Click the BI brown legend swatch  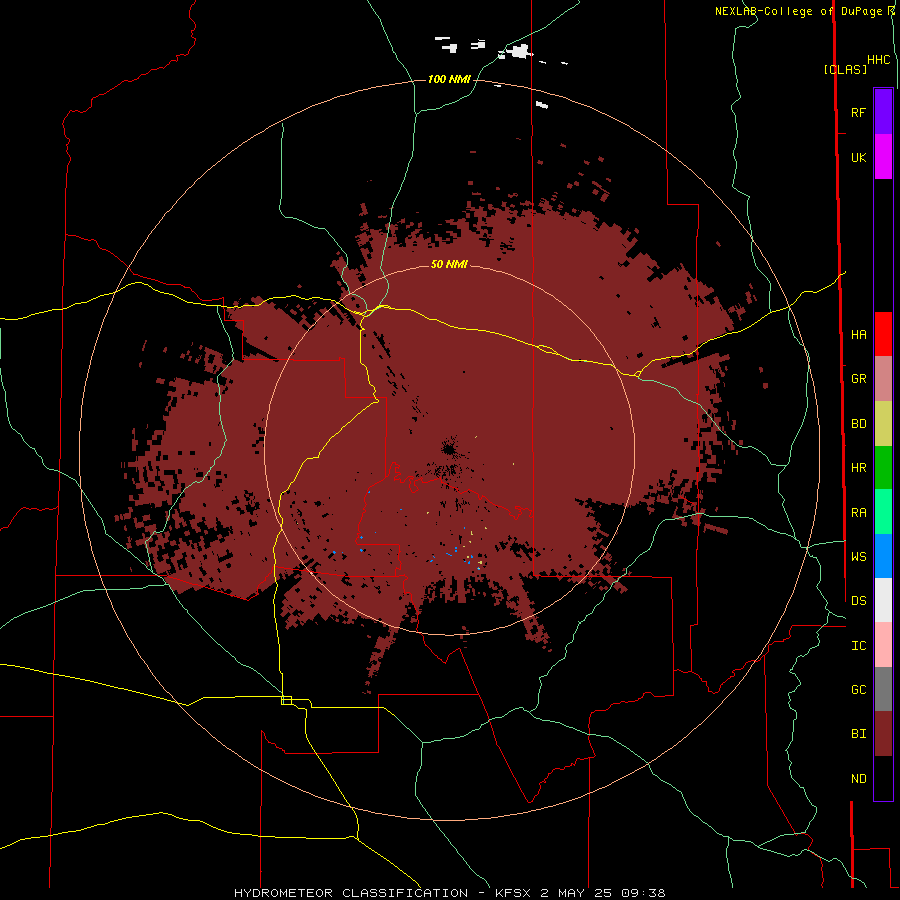point(883,734)
